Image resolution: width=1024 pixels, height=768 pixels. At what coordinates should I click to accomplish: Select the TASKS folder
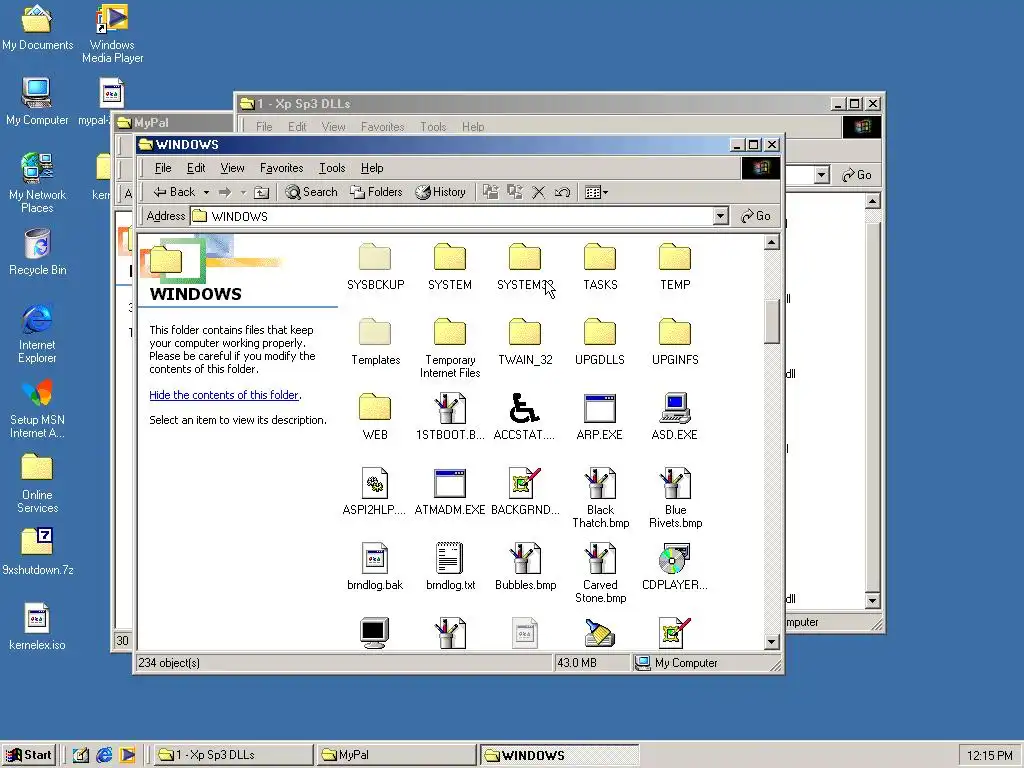point(600,267)
